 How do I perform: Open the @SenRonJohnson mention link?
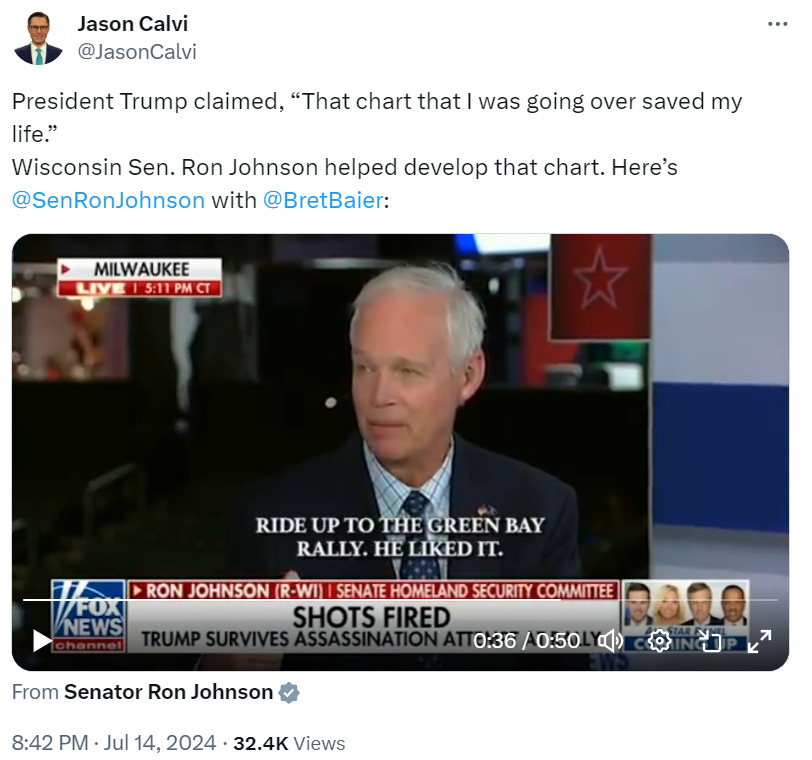108,200
